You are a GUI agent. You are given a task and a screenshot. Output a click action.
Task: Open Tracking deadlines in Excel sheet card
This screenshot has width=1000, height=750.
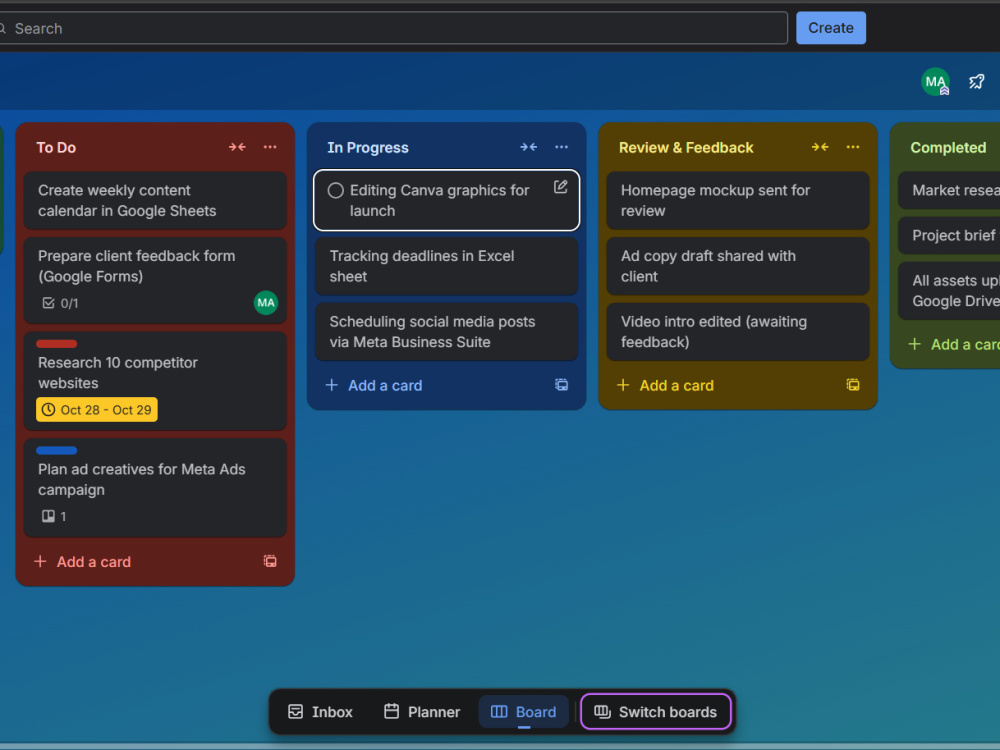tap(446, 266)
